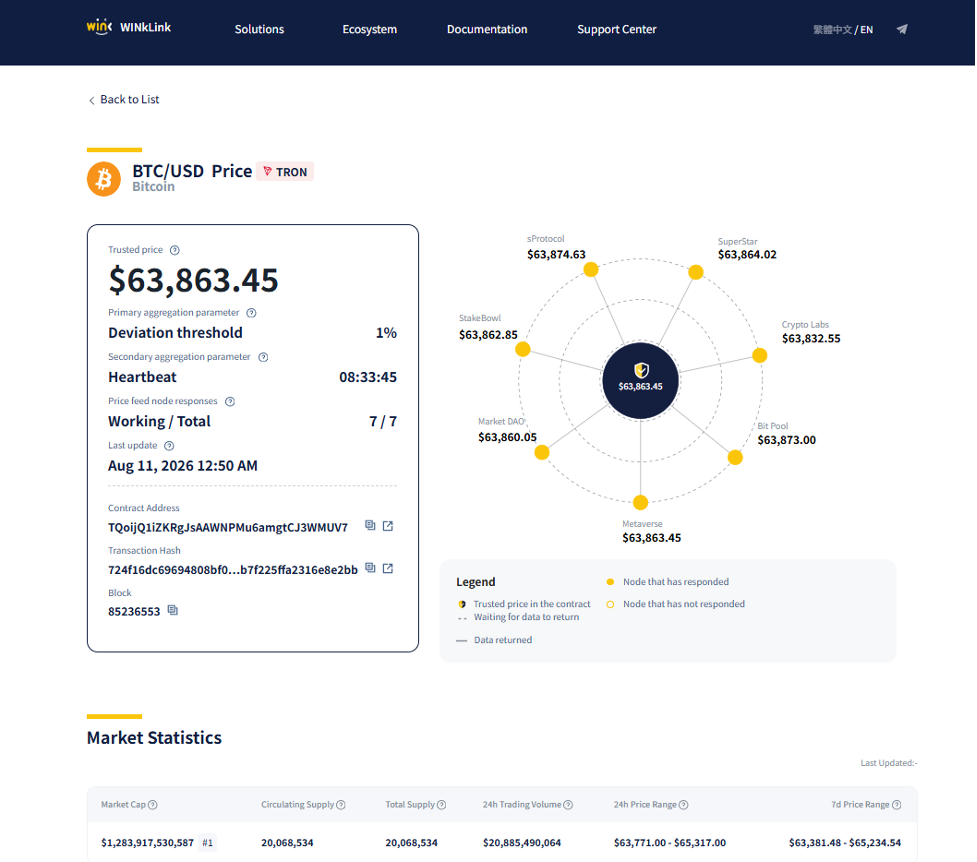Click help icon beside Price feed node responses
Image resolution: width=977 pixels, height=862 pixels.
[x=230, y=401]
